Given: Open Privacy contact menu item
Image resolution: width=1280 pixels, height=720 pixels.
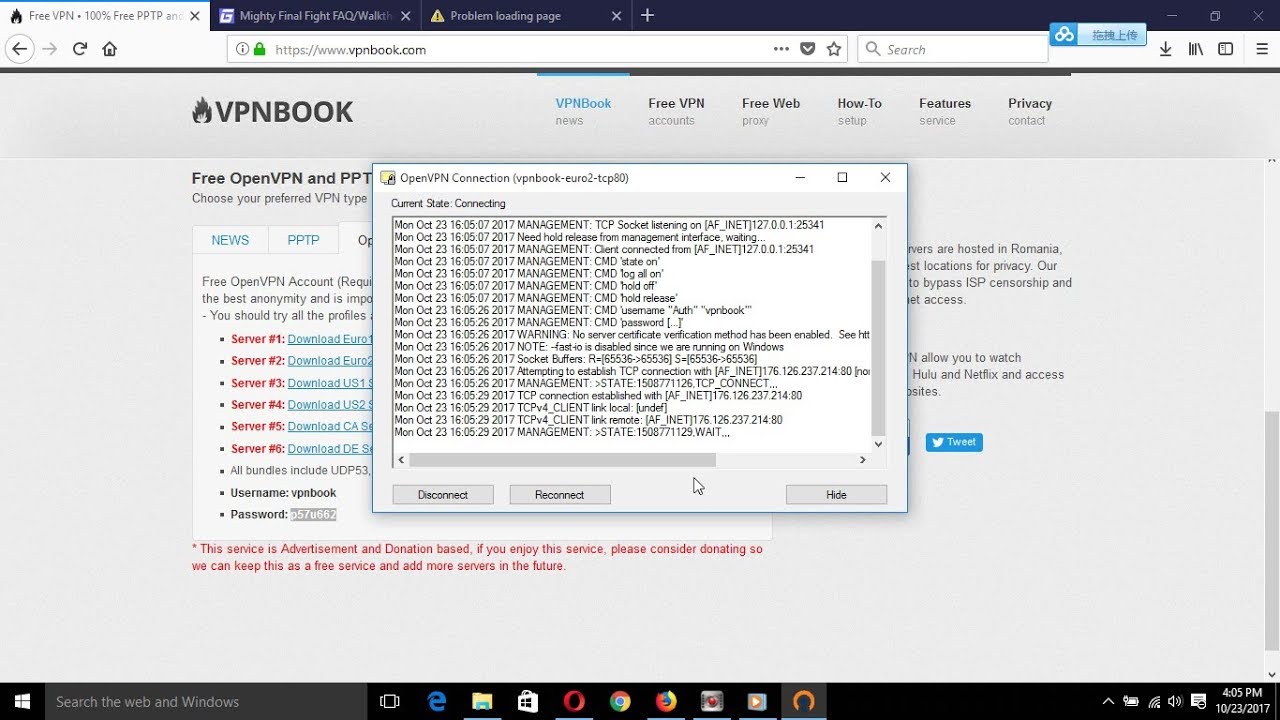Looking at the screenshot, I should [1030, 111].
